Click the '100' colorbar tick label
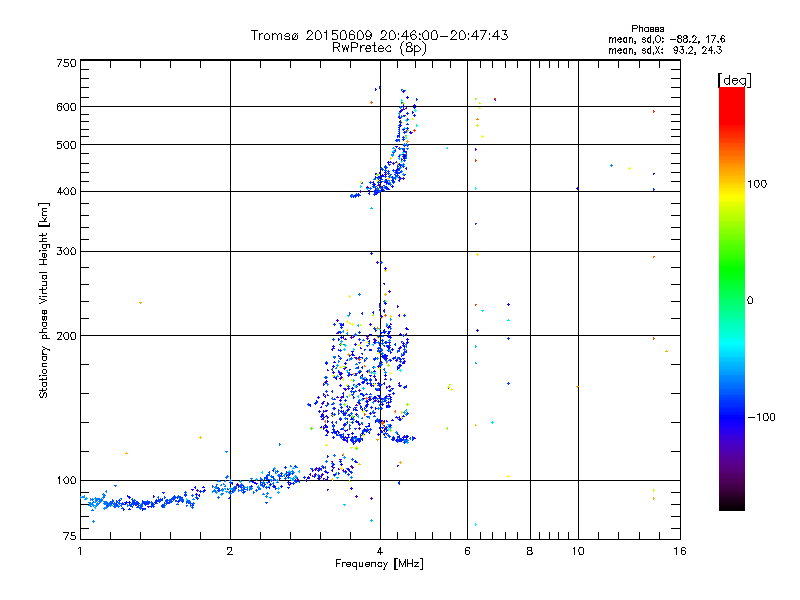800x600 pixels. click(x=757, y=184)
